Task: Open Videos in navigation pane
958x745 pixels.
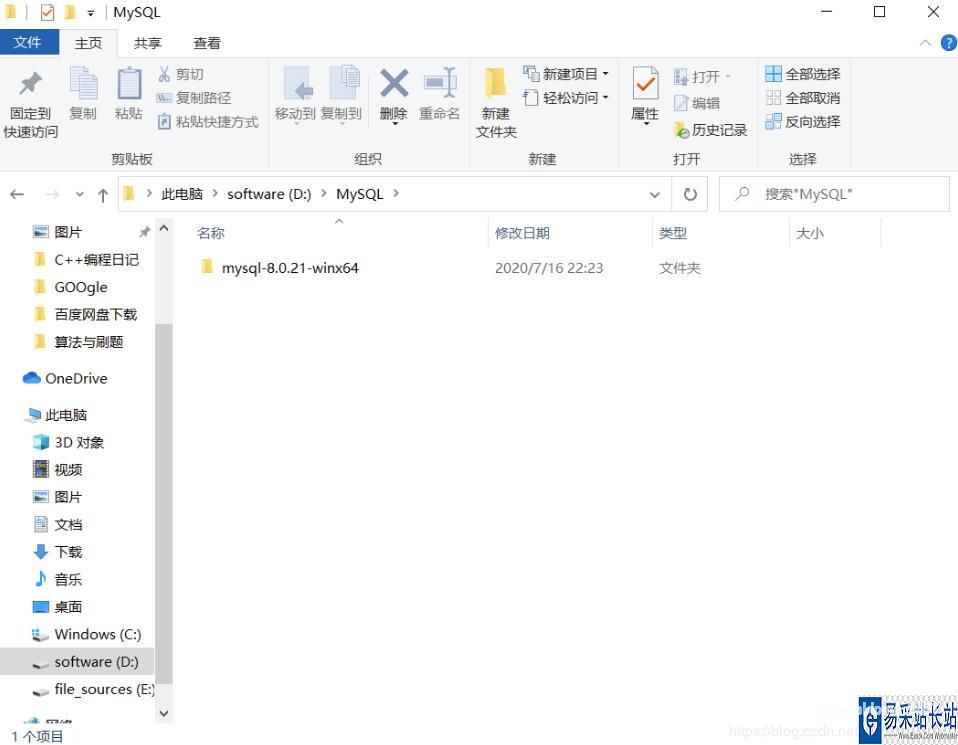Action: (x=57, y=469)
